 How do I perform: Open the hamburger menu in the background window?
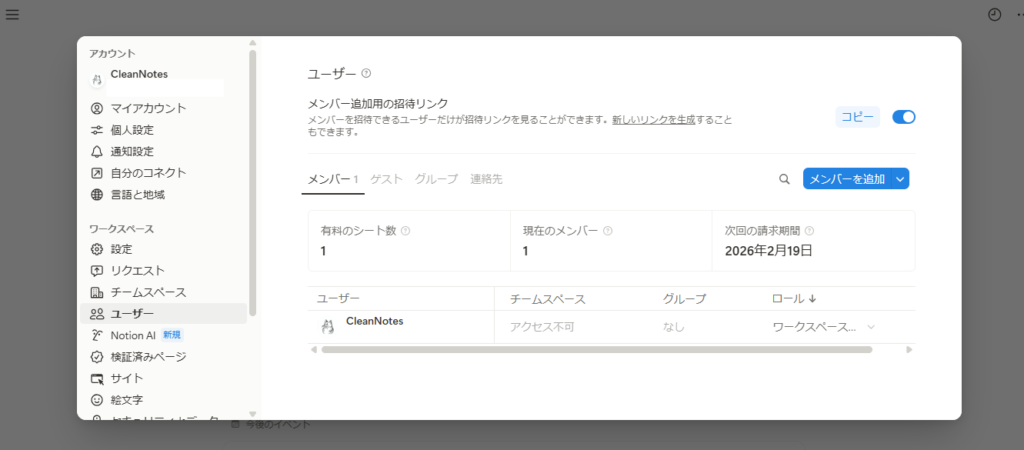[12, 14]
